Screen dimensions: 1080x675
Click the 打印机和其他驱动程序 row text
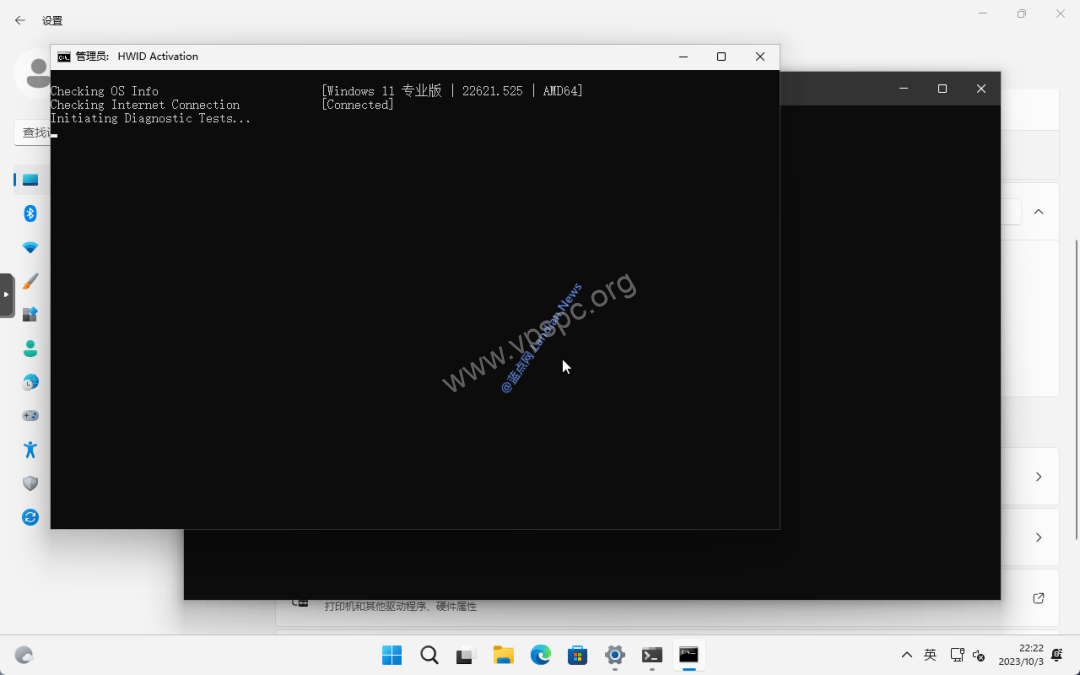click(401, 607)
